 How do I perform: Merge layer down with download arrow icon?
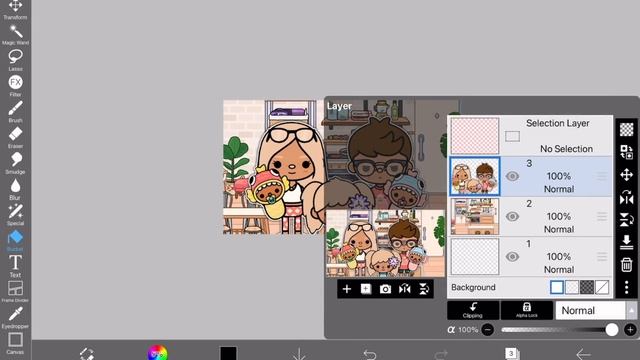[x=627, y=242]
